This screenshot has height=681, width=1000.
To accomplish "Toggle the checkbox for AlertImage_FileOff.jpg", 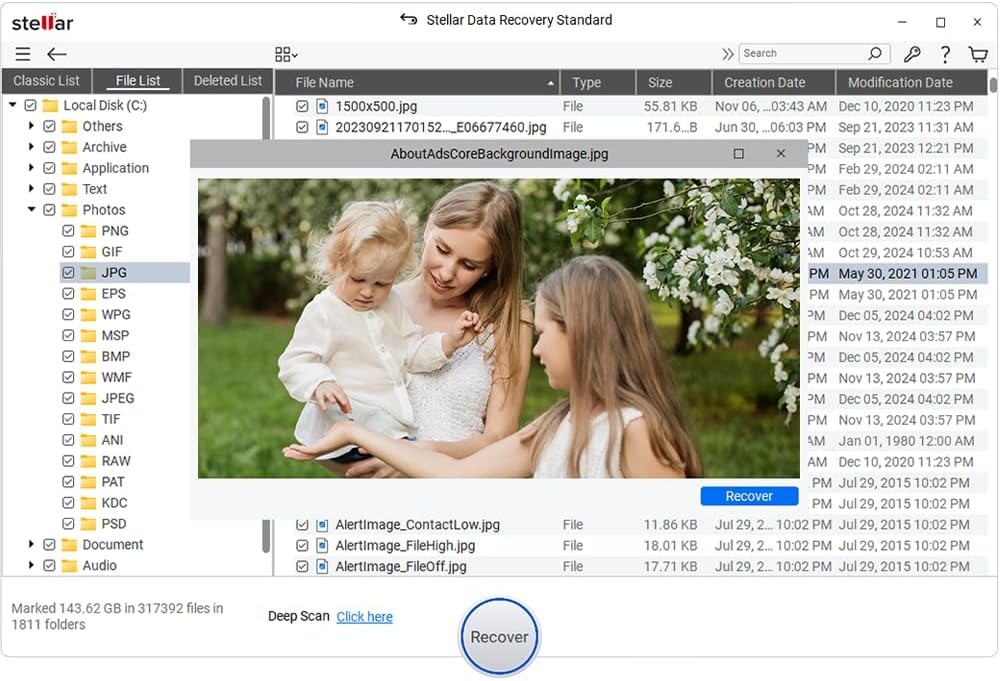I will click(302, 566).
